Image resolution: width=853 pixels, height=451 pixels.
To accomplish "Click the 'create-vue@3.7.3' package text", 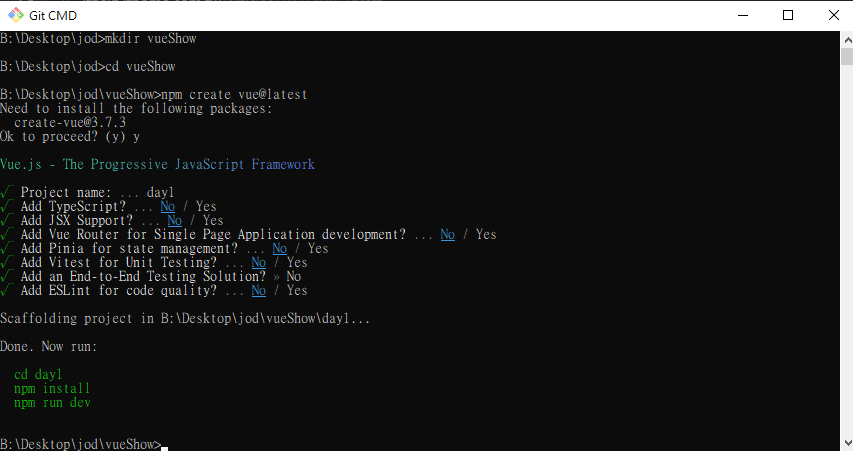I will (70, 122).
